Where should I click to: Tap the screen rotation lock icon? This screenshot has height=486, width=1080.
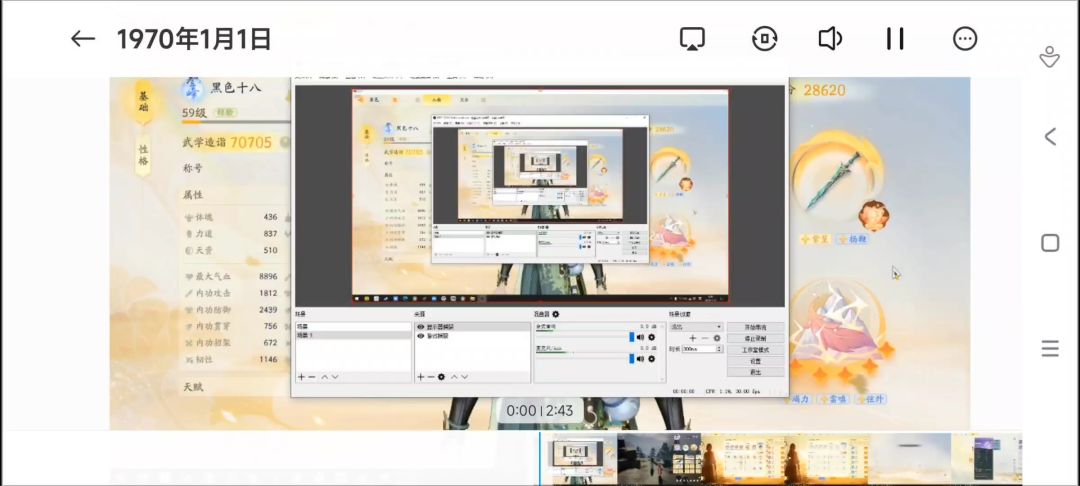coord(765,39)
